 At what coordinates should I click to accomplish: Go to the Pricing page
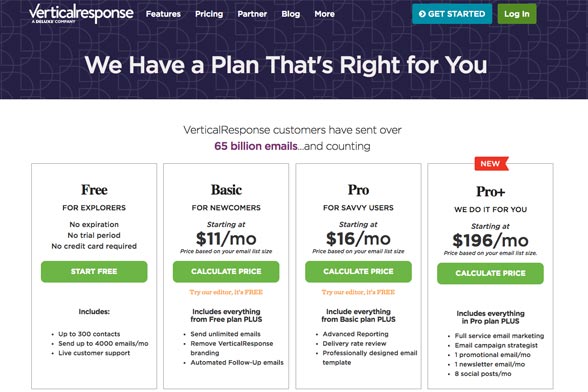point(209,14)
